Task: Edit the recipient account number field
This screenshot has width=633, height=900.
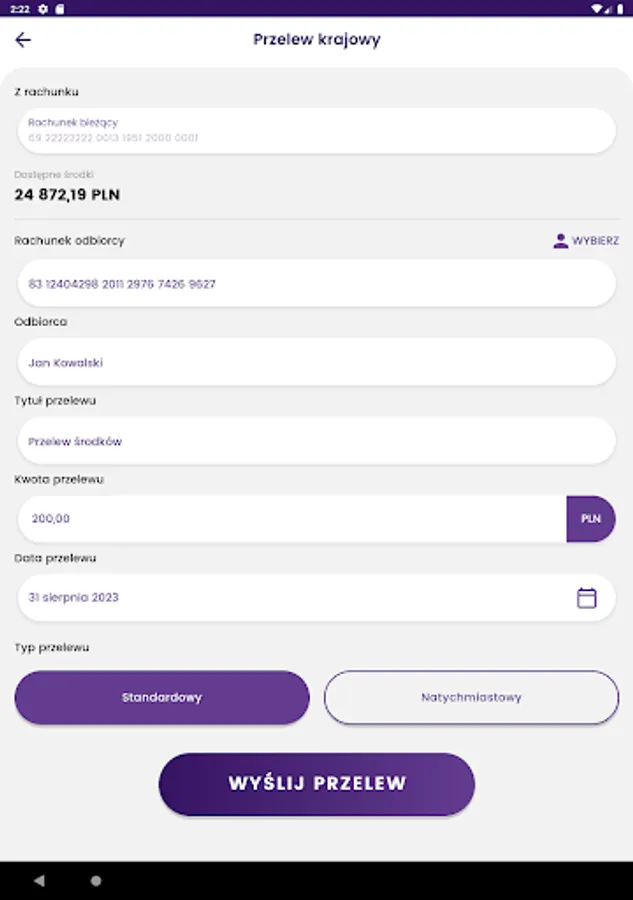Action: [x=317, y=284]
